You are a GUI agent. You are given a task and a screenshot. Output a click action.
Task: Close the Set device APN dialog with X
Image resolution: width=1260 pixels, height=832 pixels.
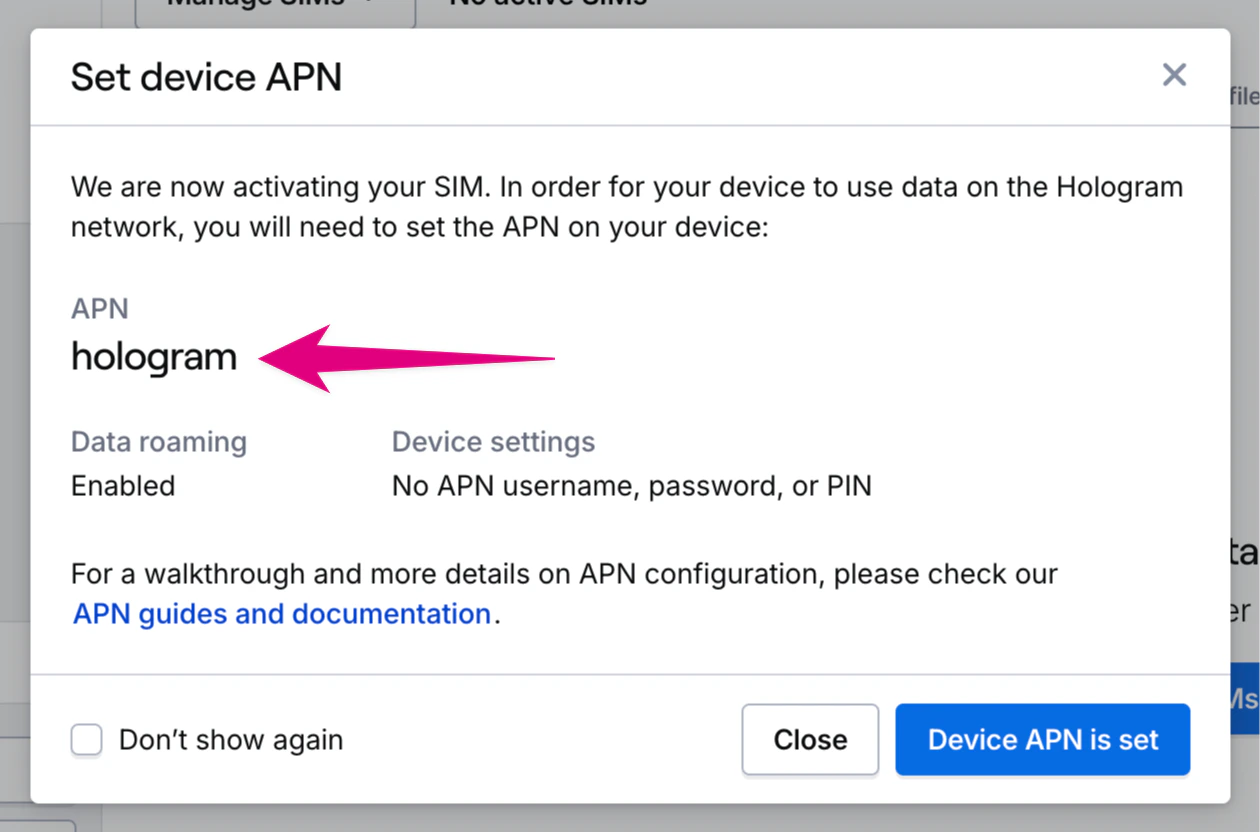pyautogui.click(x=1174, y=75)
